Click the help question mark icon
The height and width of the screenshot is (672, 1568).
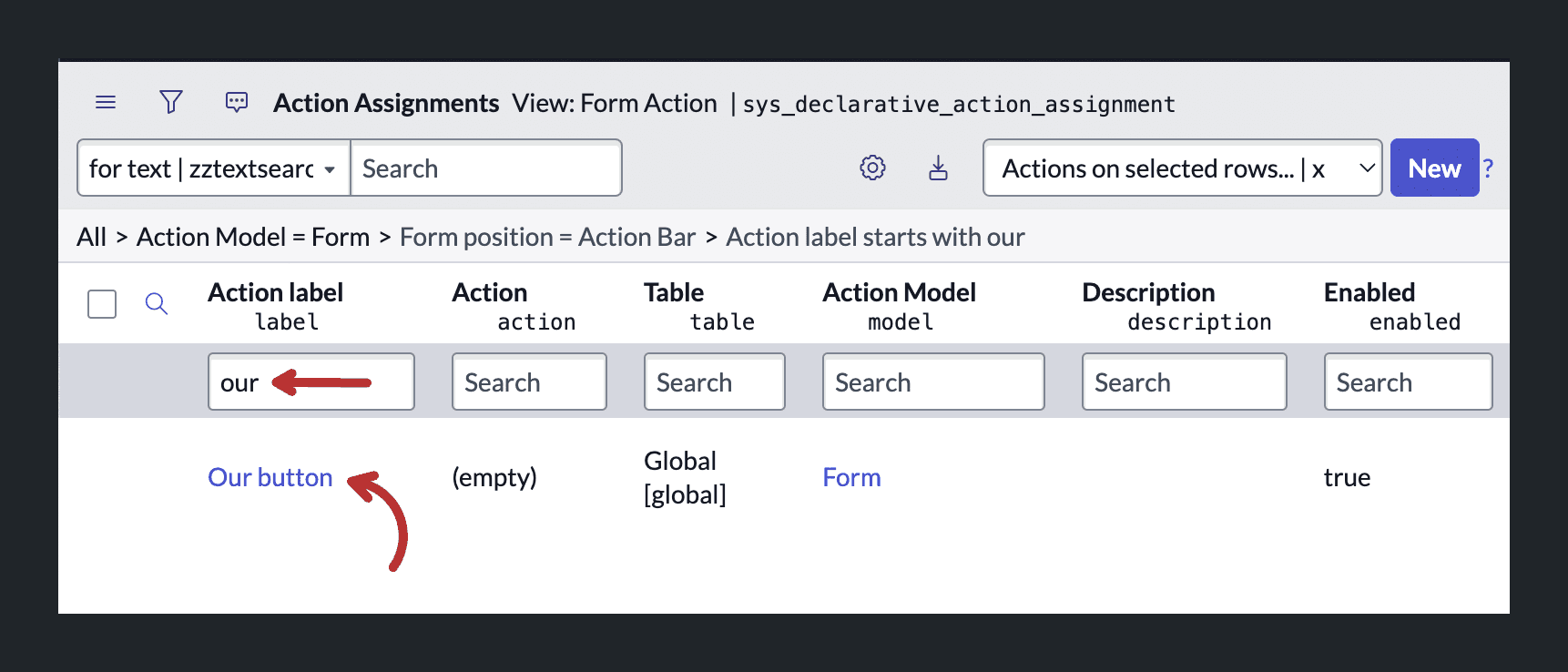click(x=1488, y=168)
